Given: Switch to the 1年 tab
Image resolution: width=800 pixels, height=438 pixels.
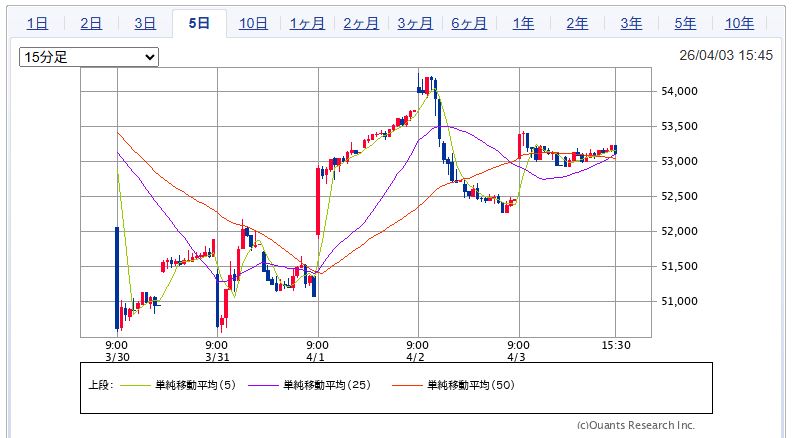Looking at the screenshot, I should point(523,23).
